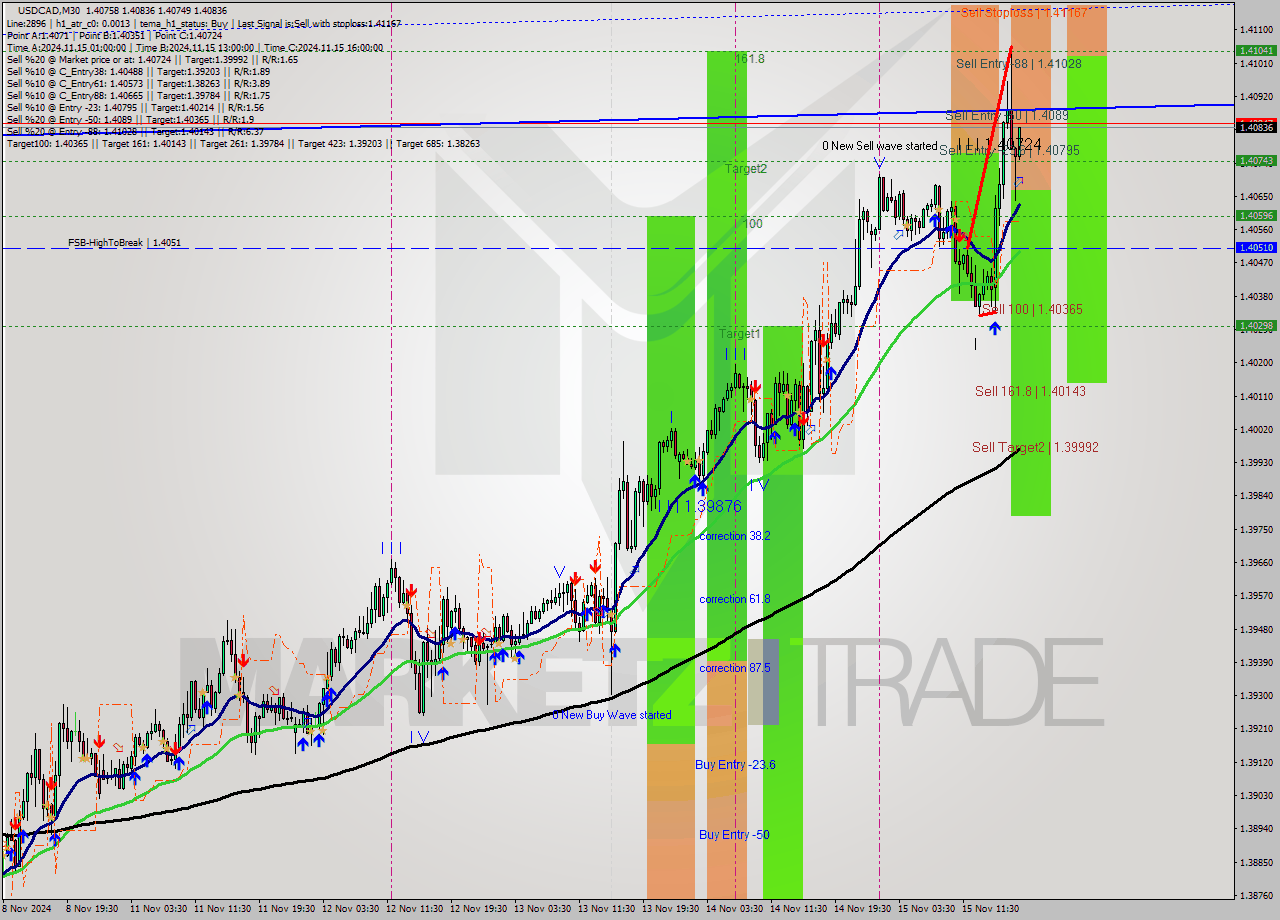
Task: Click the green 1.40298 price tag
Action: point(1256,325)
